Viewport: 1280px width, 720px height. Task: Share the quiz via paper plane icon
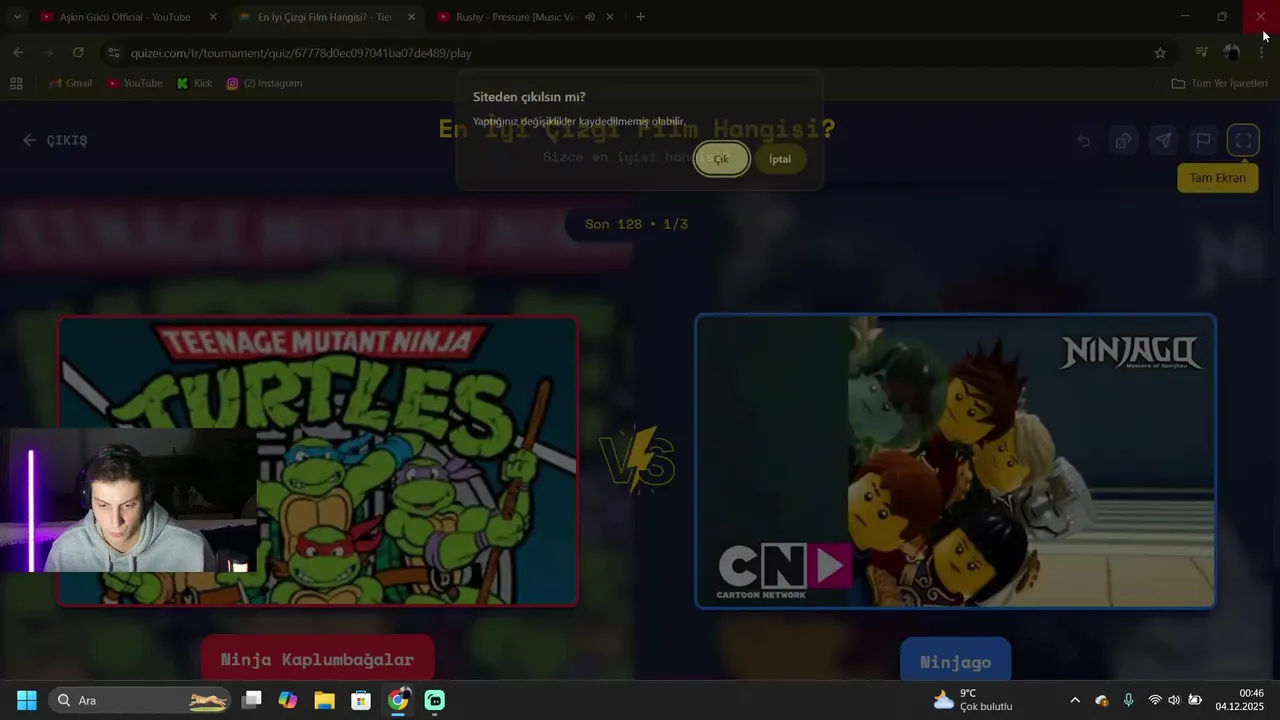pos(1163,141)
